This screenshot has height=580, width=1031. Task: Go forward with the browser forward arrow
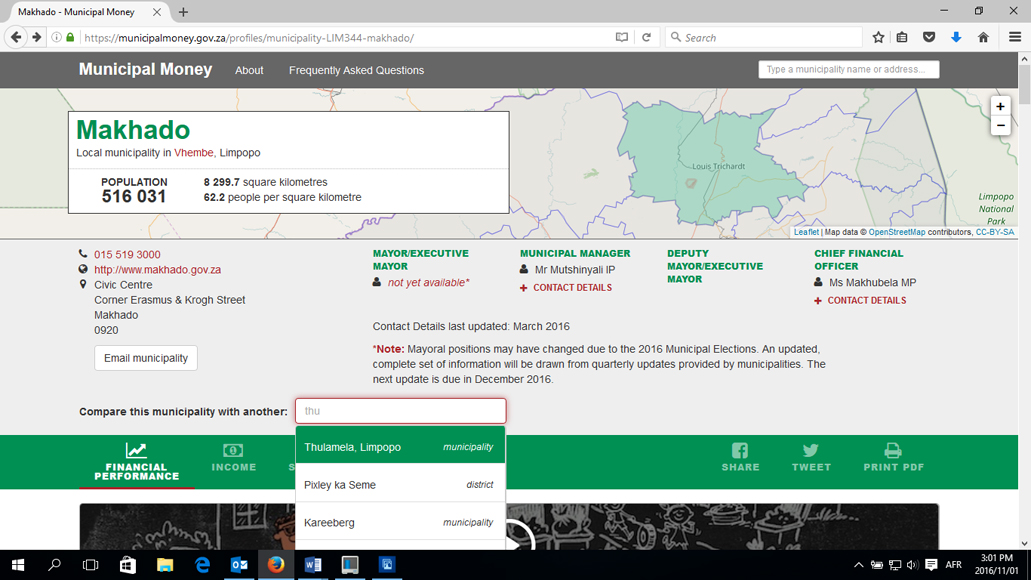tap(37, 37)
